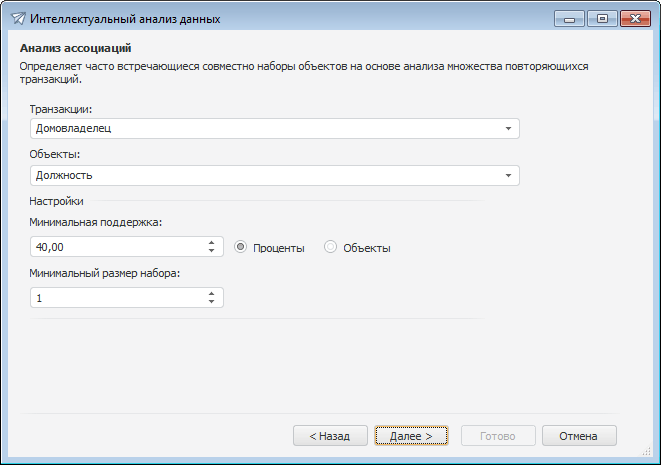Click the Далее button to proceed
The image size is (661, 465).
pyautogui.click(x=411, y=436)
